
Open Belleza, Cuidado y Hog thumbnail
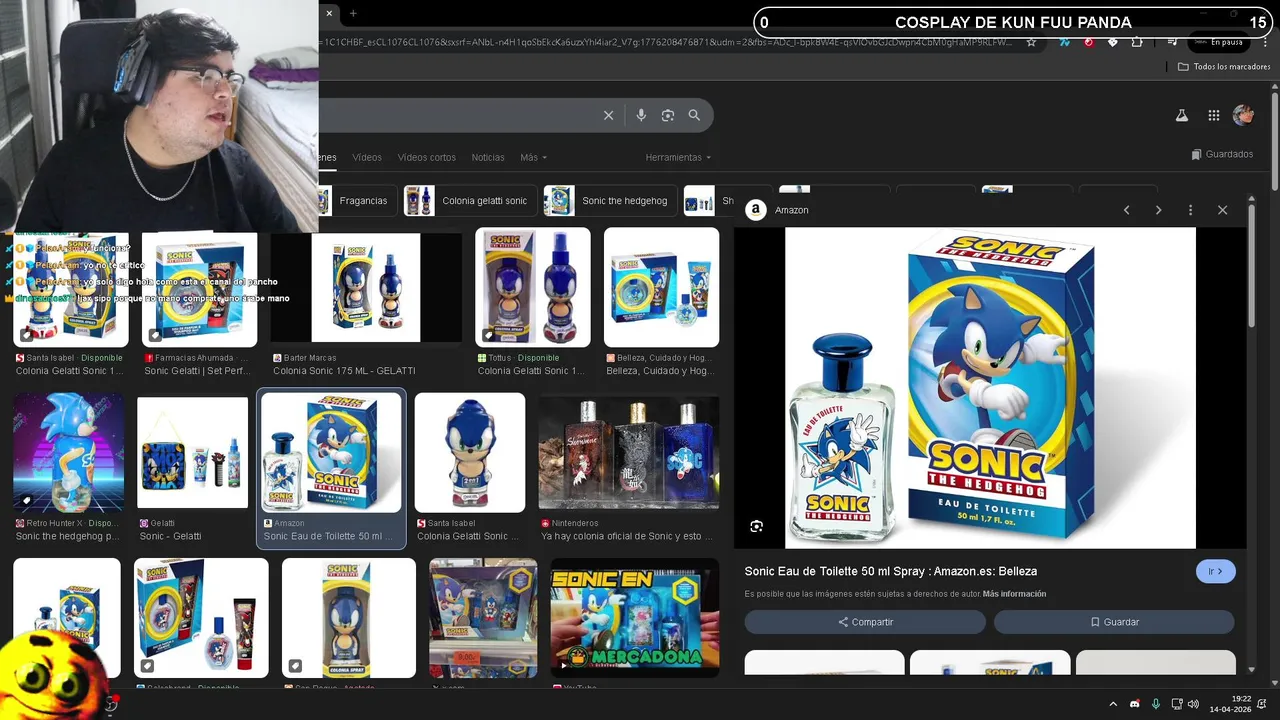(x=661, y=288)
